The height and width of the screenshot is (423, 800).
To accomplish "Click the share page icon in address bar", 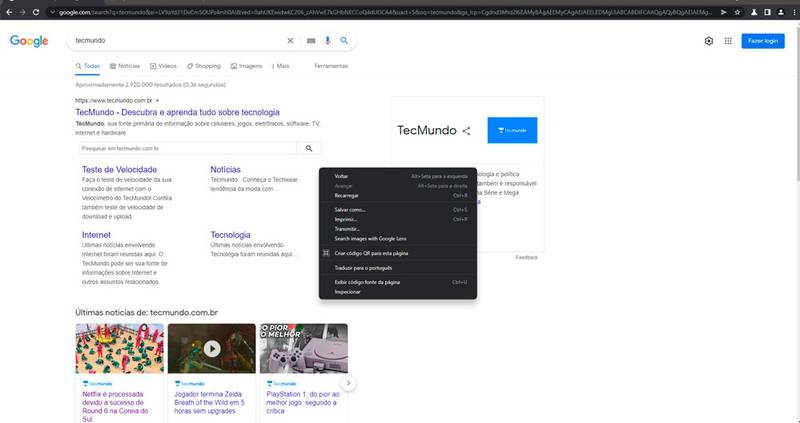I will tap(723, 12).
